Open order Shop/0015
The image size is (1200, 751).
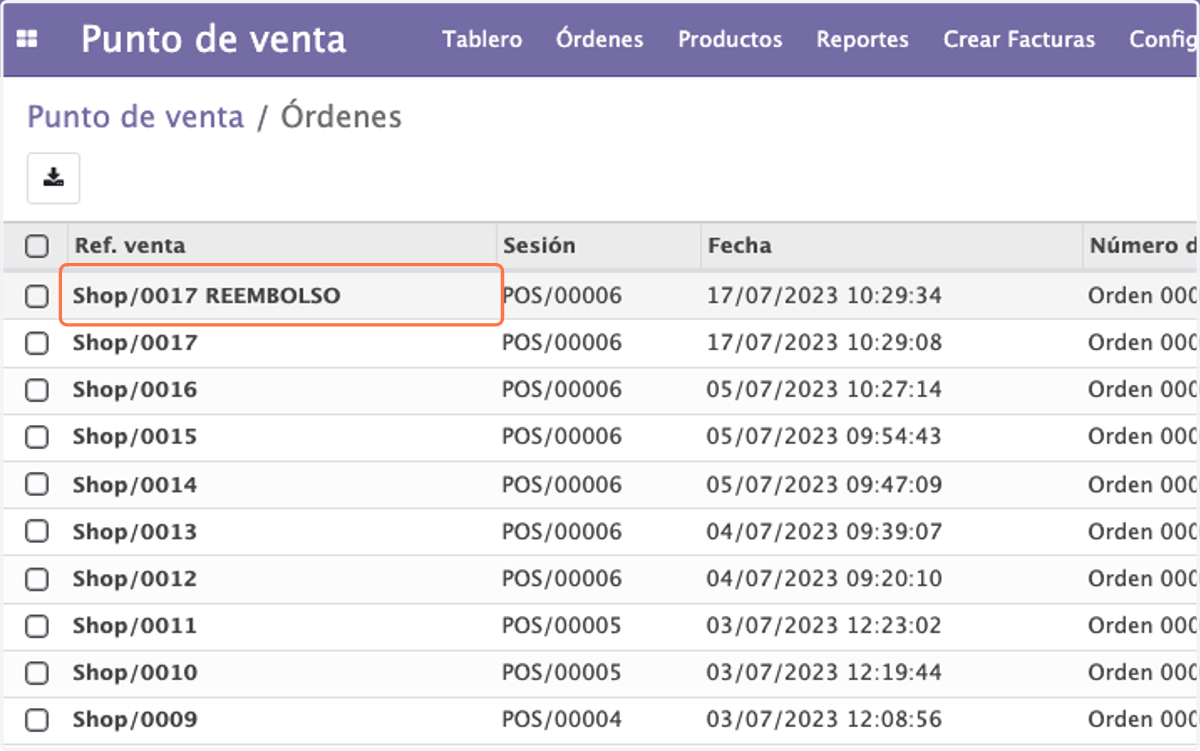pyautogui.click(x=135, y=437)
